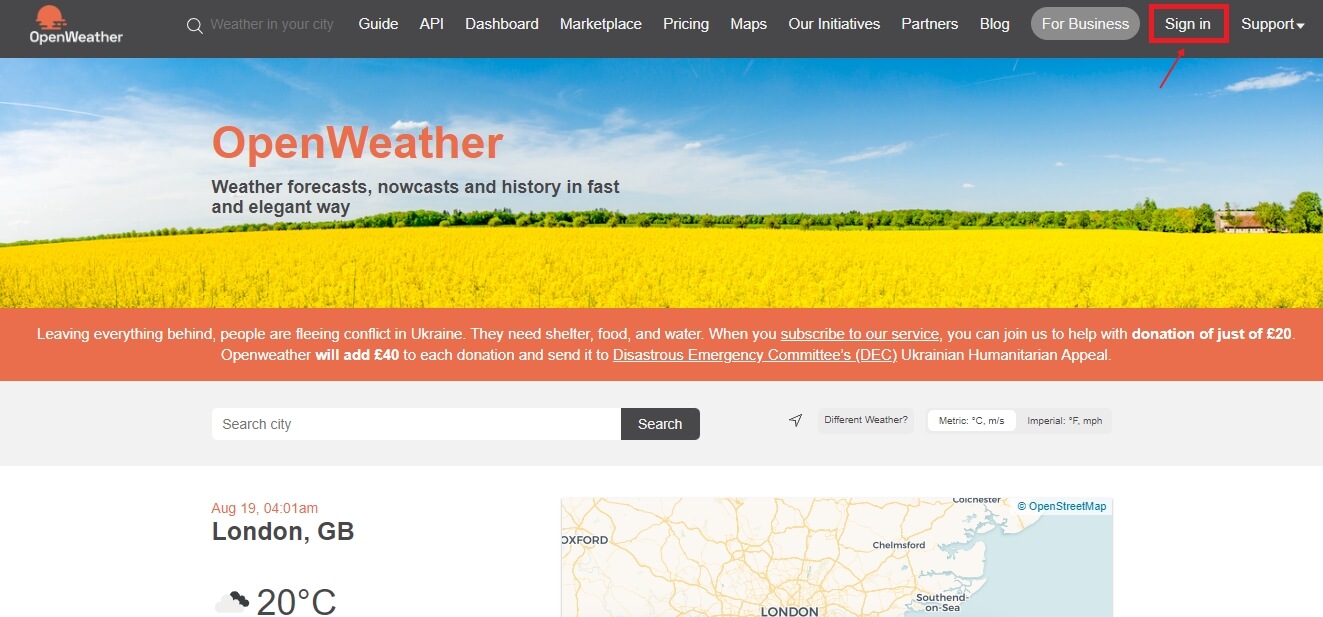Click the location arrow icon
The width and height of the screenshot is (1323, 617).
pos(795,421)
